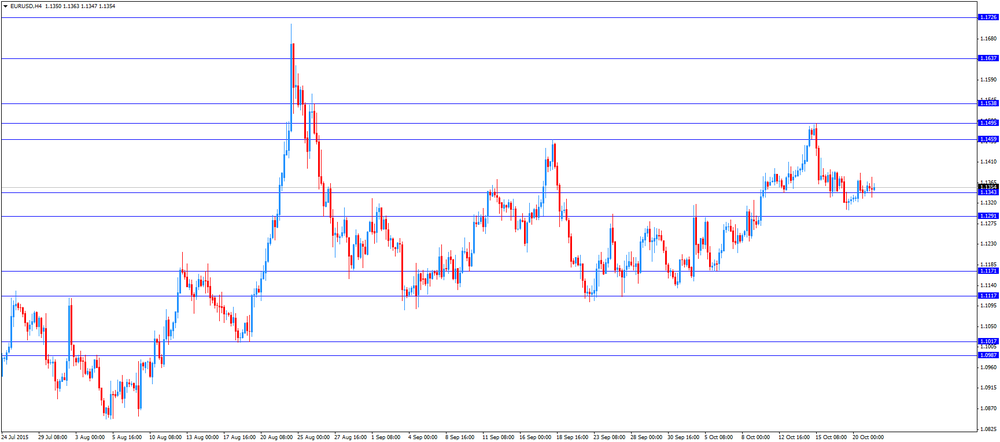Click the 24 Jul 2015 date label
The image size is (1000, 442).
15,438
